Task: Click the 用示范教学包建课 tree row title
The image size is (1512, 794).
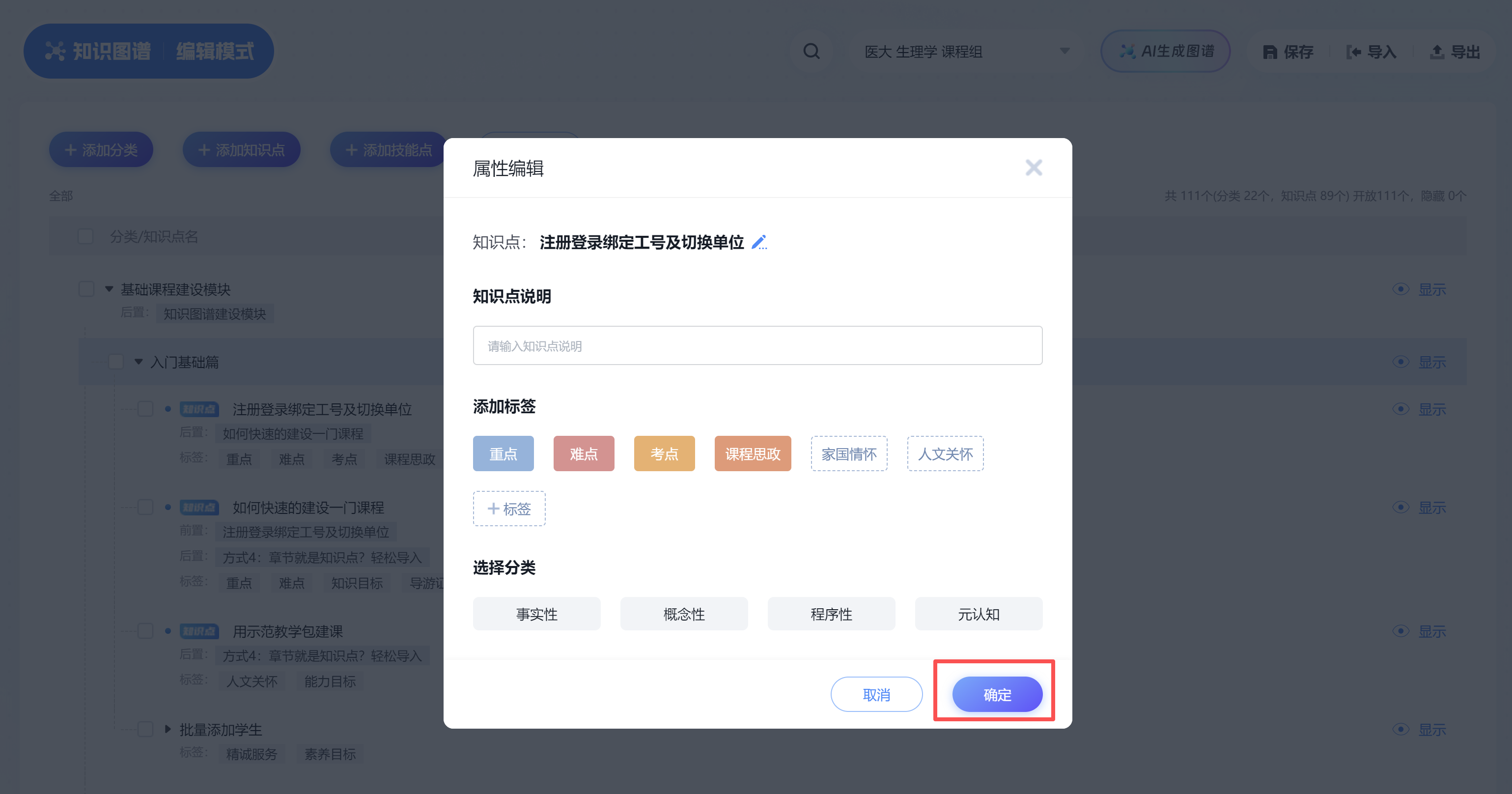Action: click(x=287, y=631)
